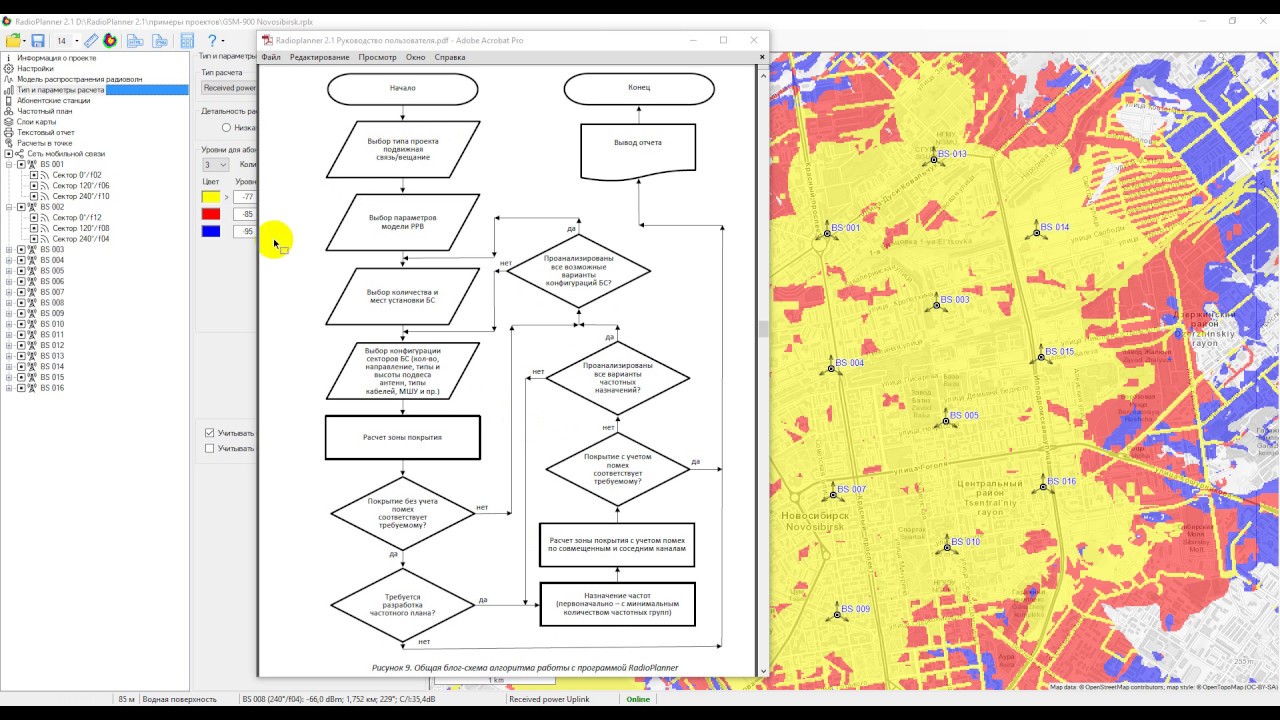Open the help question mark icon
The height and width of the screenshot is (720, 1280).
tap(211, 41)
